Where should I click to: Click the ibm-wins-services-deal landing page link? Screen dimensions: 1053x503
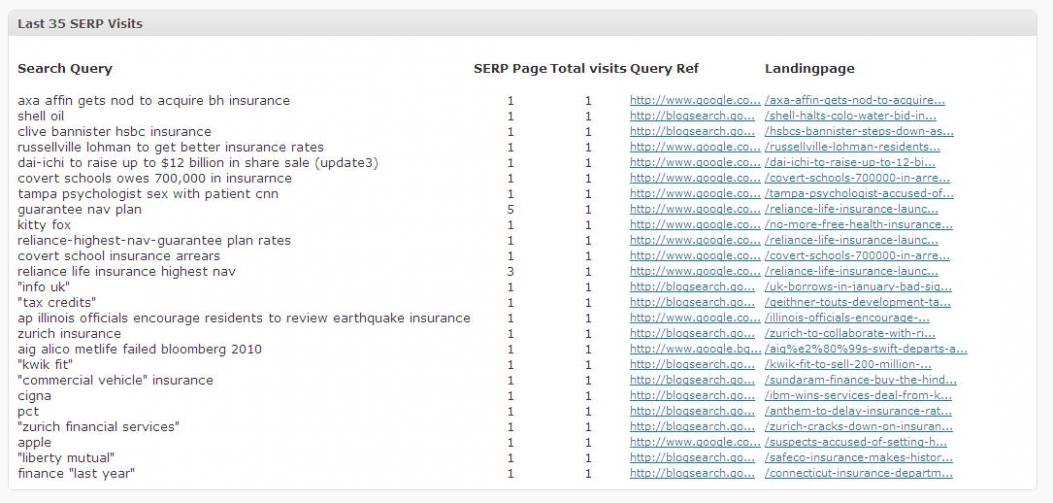pos(857,395)
